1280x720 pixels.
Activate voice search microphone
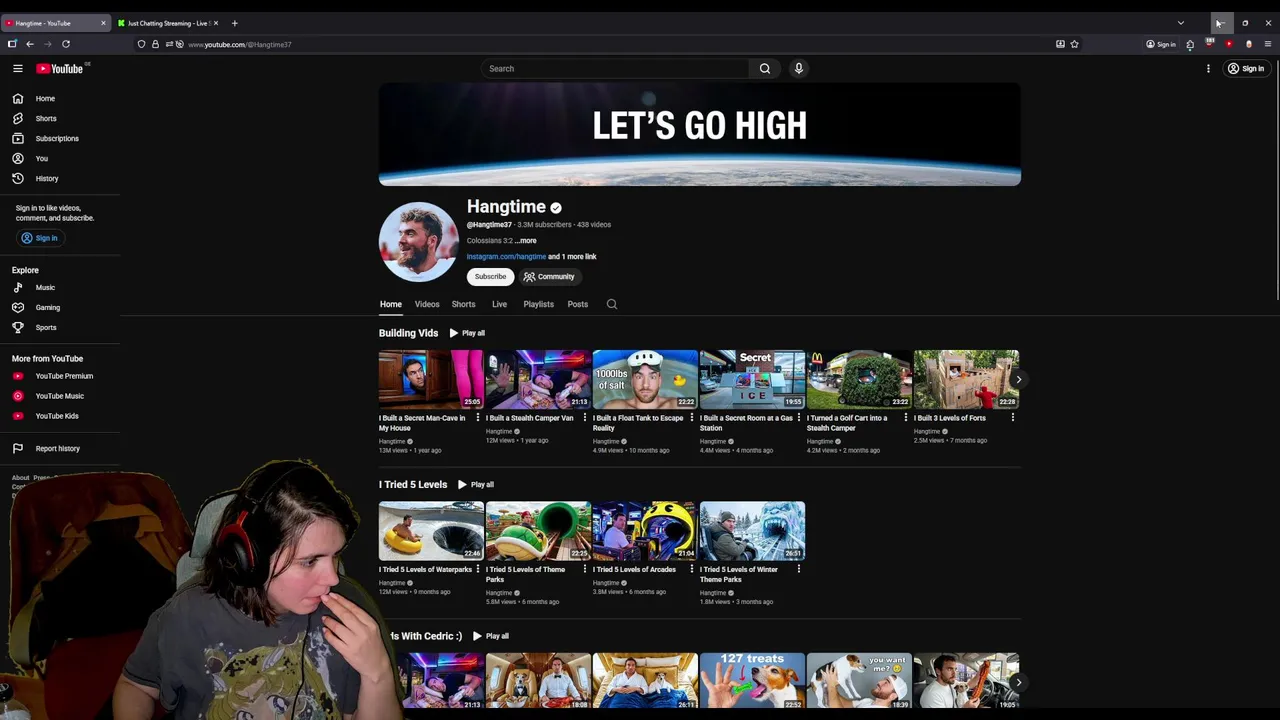pos(798,68)
